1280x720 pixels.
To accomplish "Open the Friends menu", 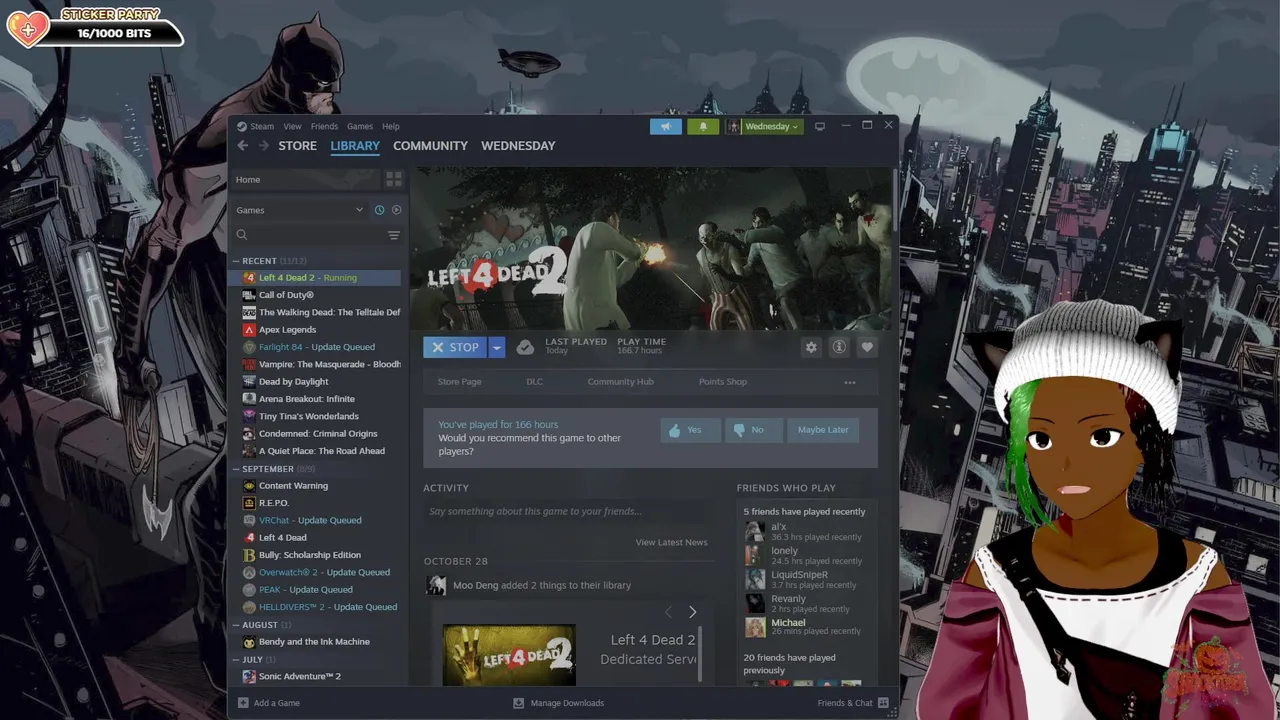I will [x=324, y=126].
